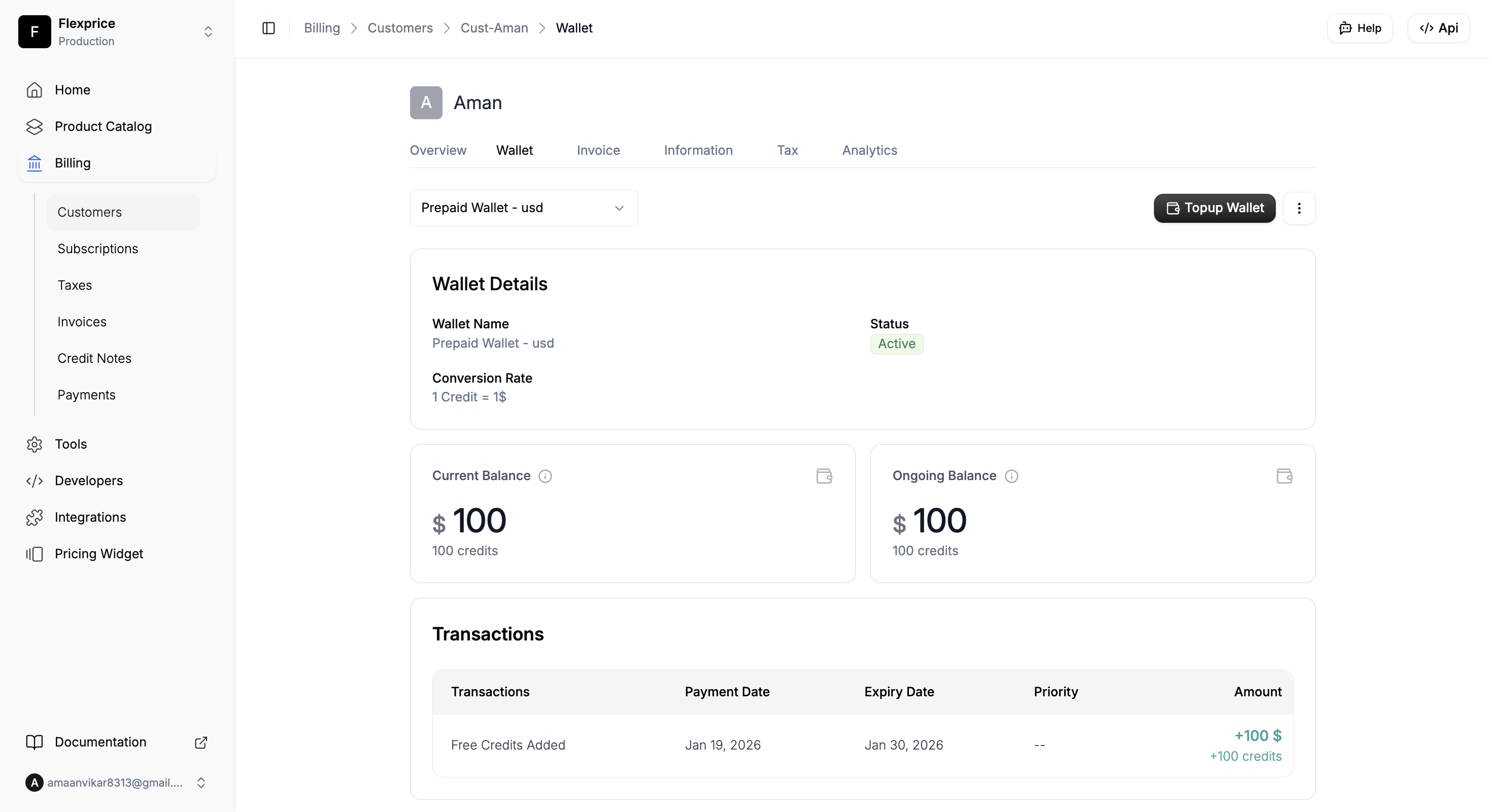Image resolution: width=1492 pixels, height=812 pixels.
Task: Select the Free Credits Added transaction row
Action: pos(862,746)
